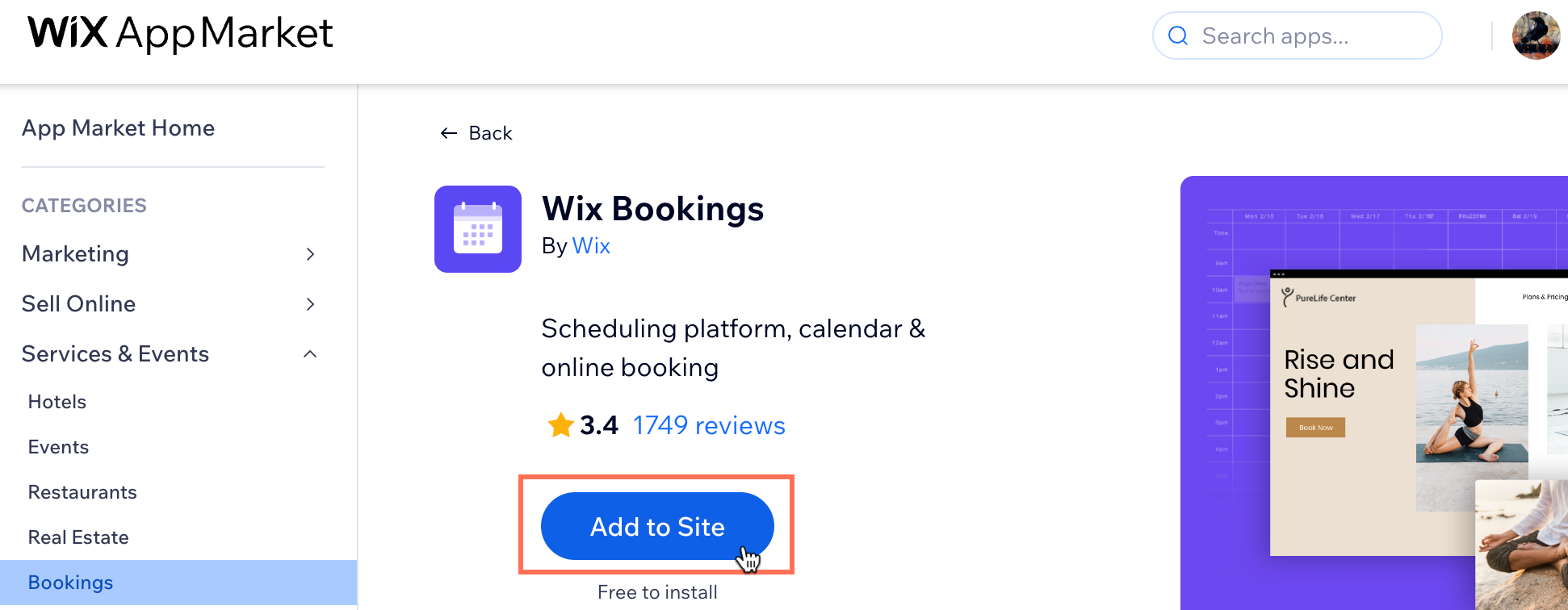Click the Wix Bookings calendar app icon
Viewport: 1568px width, 610px height.
click(478, 229)
